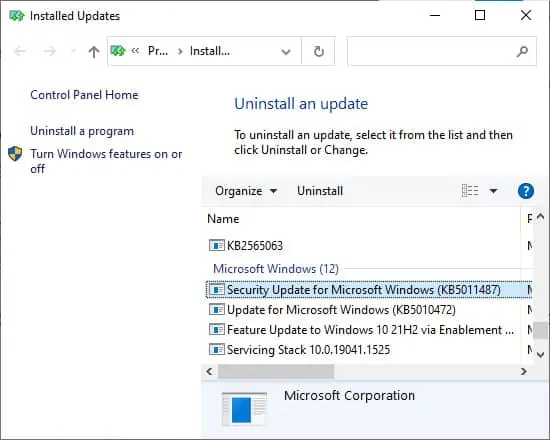Click the vertical scrollbar down arrow

541,355
